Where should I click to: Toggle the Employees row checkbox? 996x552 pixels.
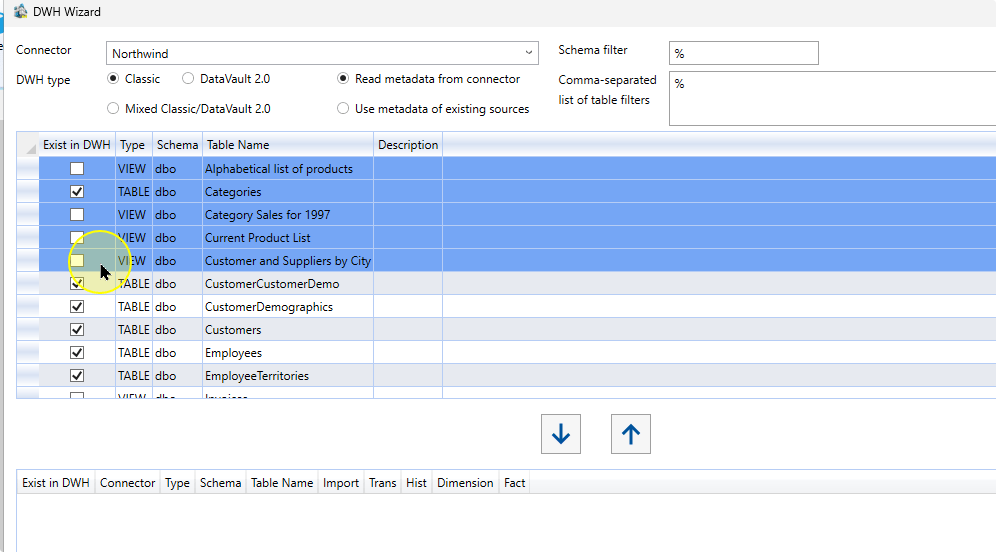point(77,353)
